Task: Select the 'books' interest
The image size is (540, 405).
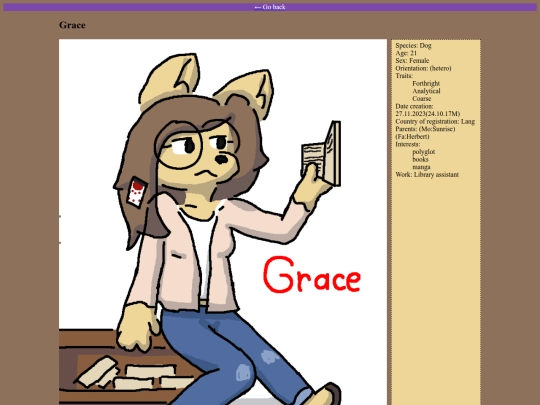Action: point(420,159)
